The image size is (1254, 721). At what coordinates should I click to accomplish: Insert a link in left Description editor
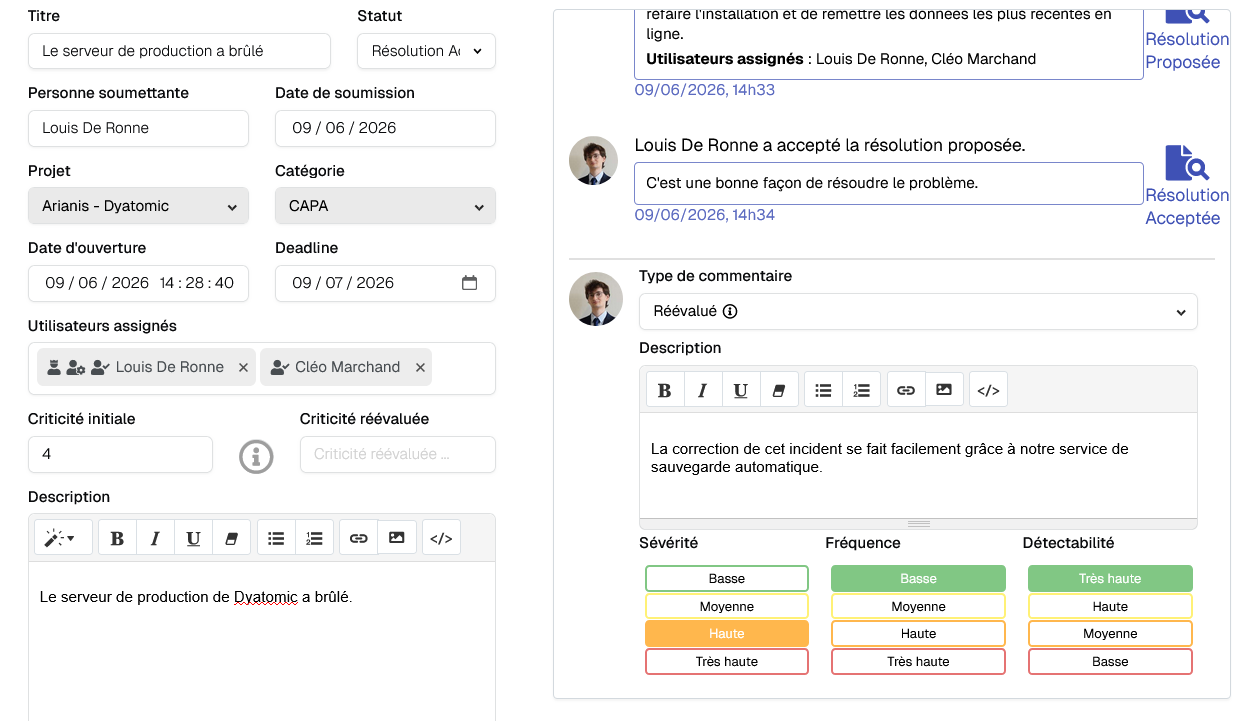coord(358,538)
